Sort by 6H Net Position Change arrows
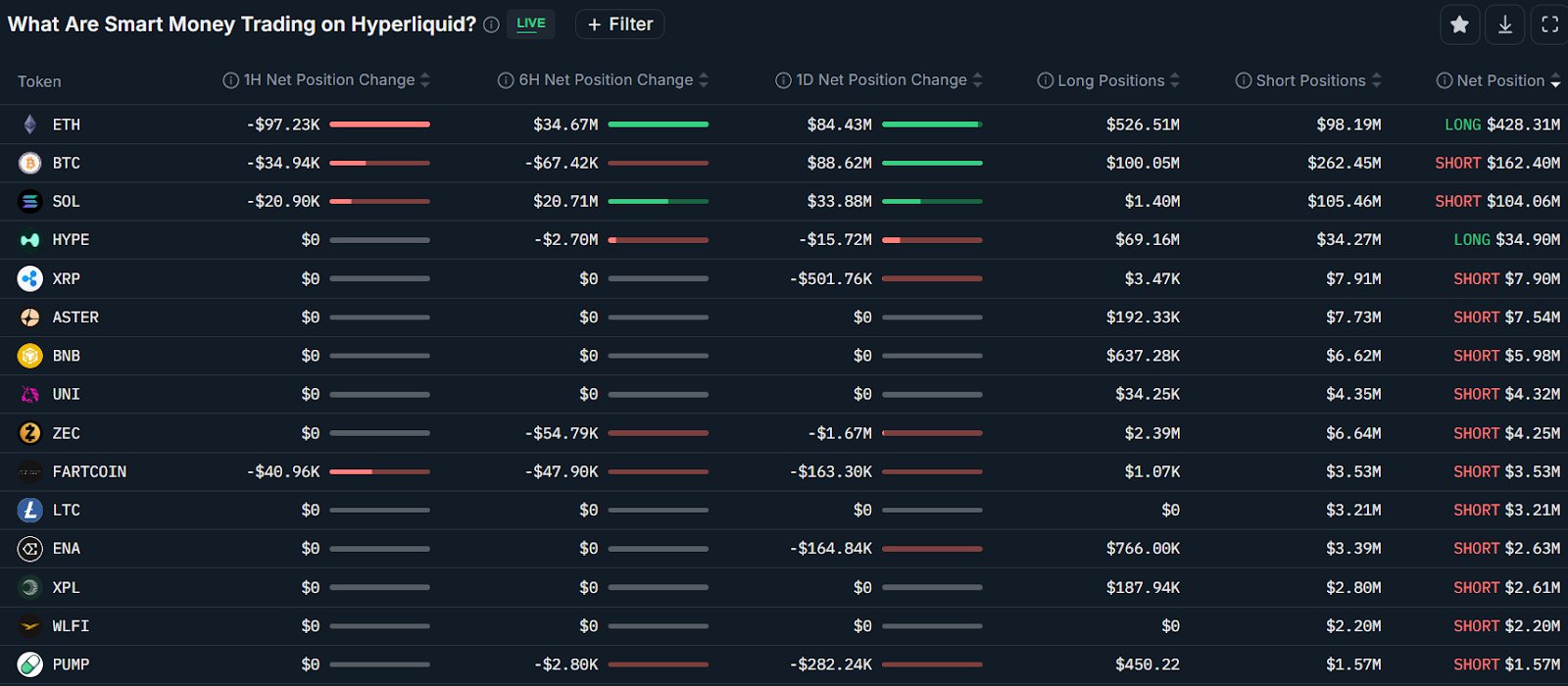The height and width of the screenshot is (686, 1568). pos(704,80)
